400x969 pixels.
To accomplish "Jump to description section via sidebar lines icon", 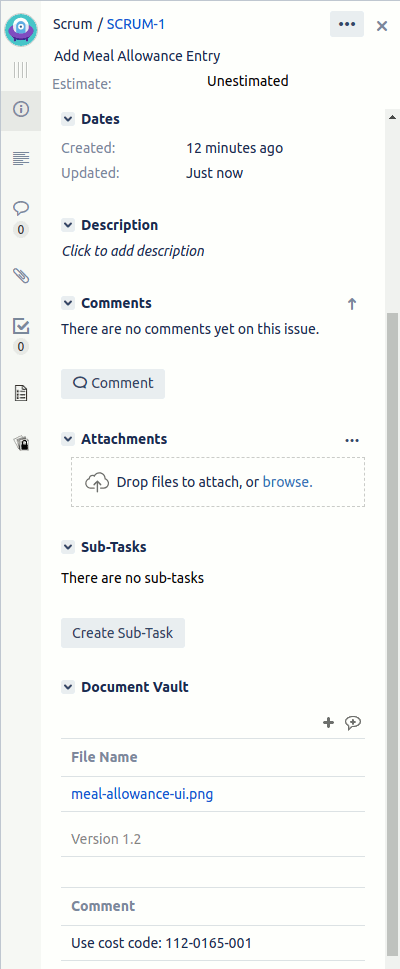I will click(21, 159).
